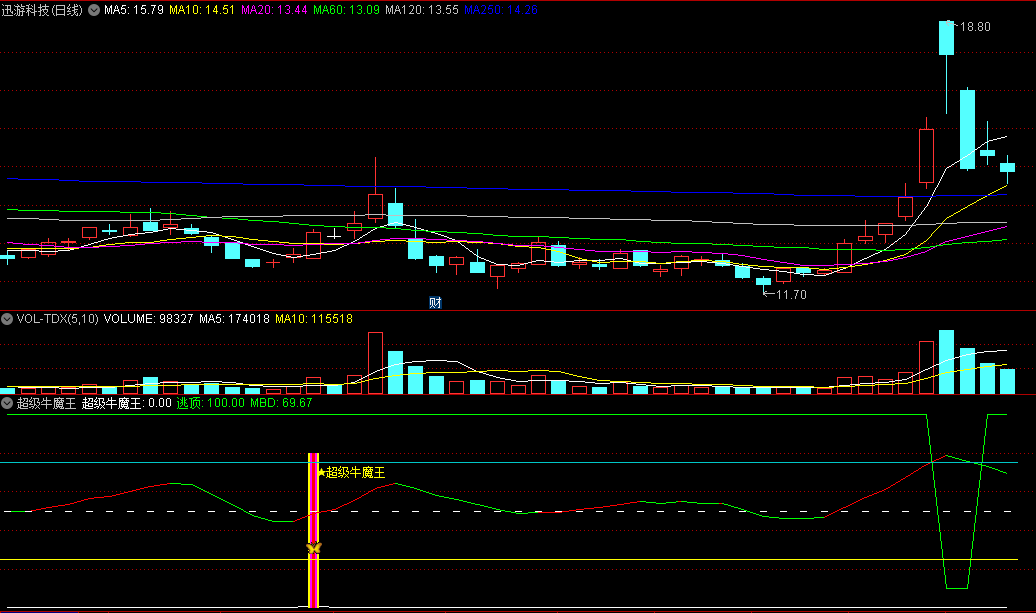Click the 超级牛魔王: 0.00 value
The width and height of the screenshot is (1036, 613).
pyautogui.click(x=126, y=403)
